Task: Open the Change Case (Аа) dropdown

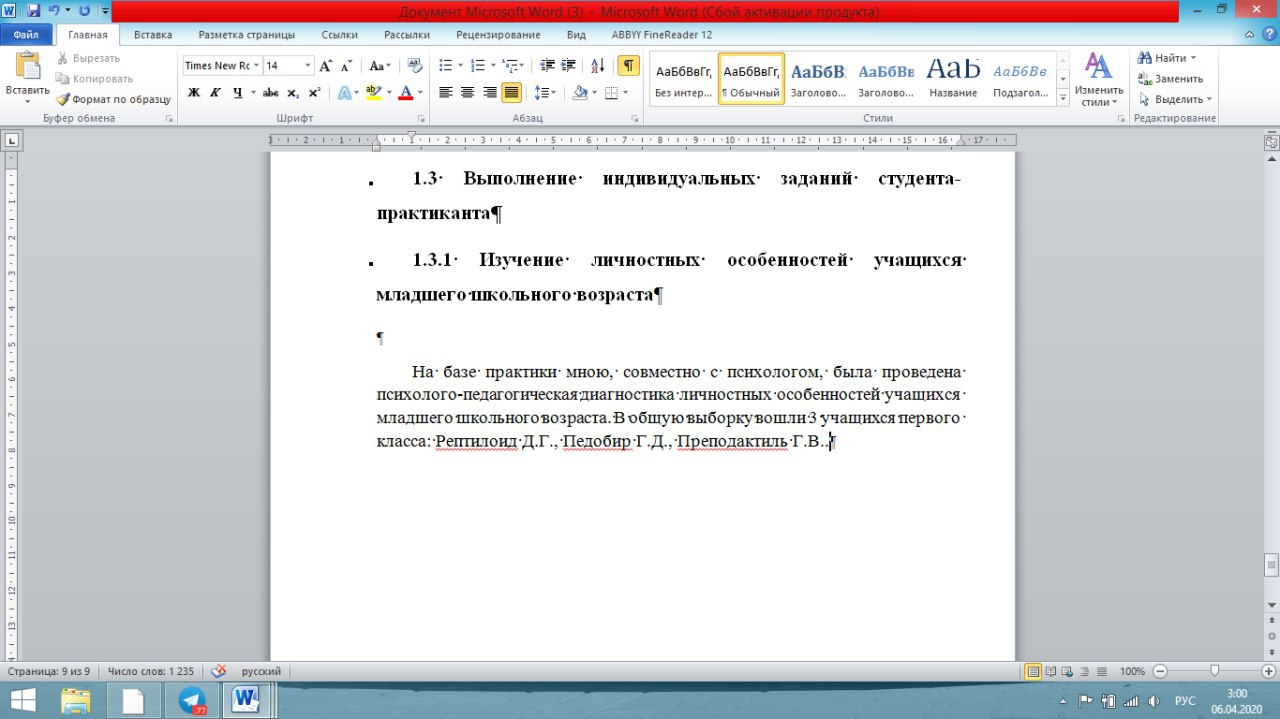Action: [x=380, y=66]
